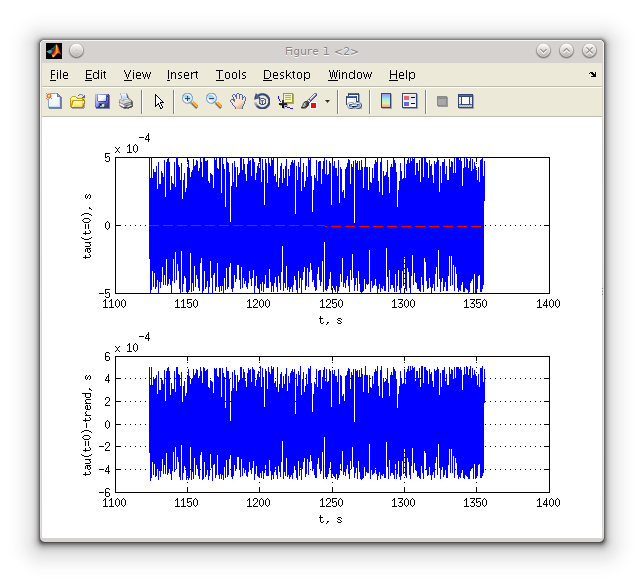
Task: Open the Tools menu
Action: click(231, 75)
